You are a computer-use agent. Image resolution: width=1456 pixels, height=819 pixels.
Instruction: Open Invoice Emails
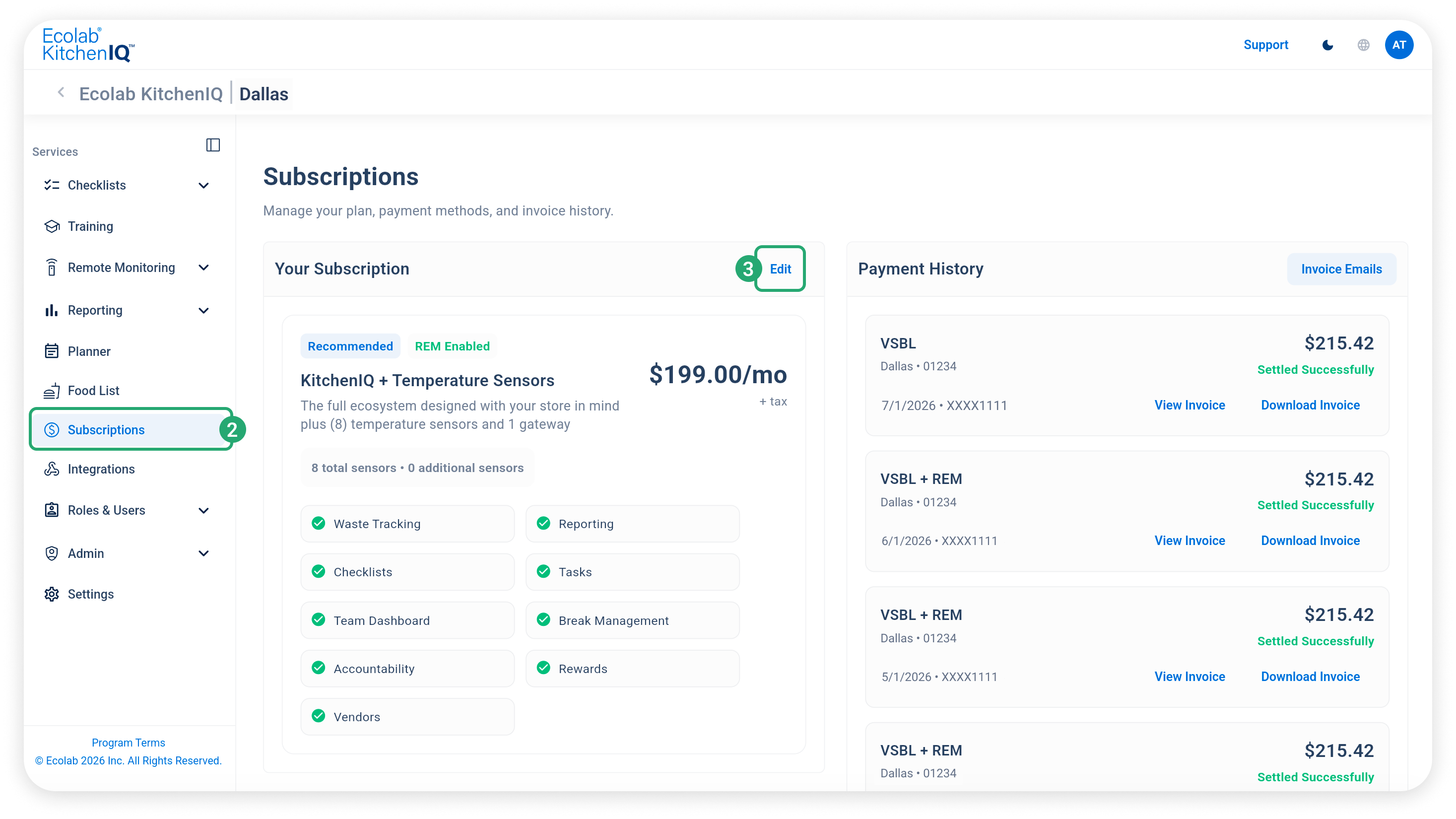[1341, 269]
